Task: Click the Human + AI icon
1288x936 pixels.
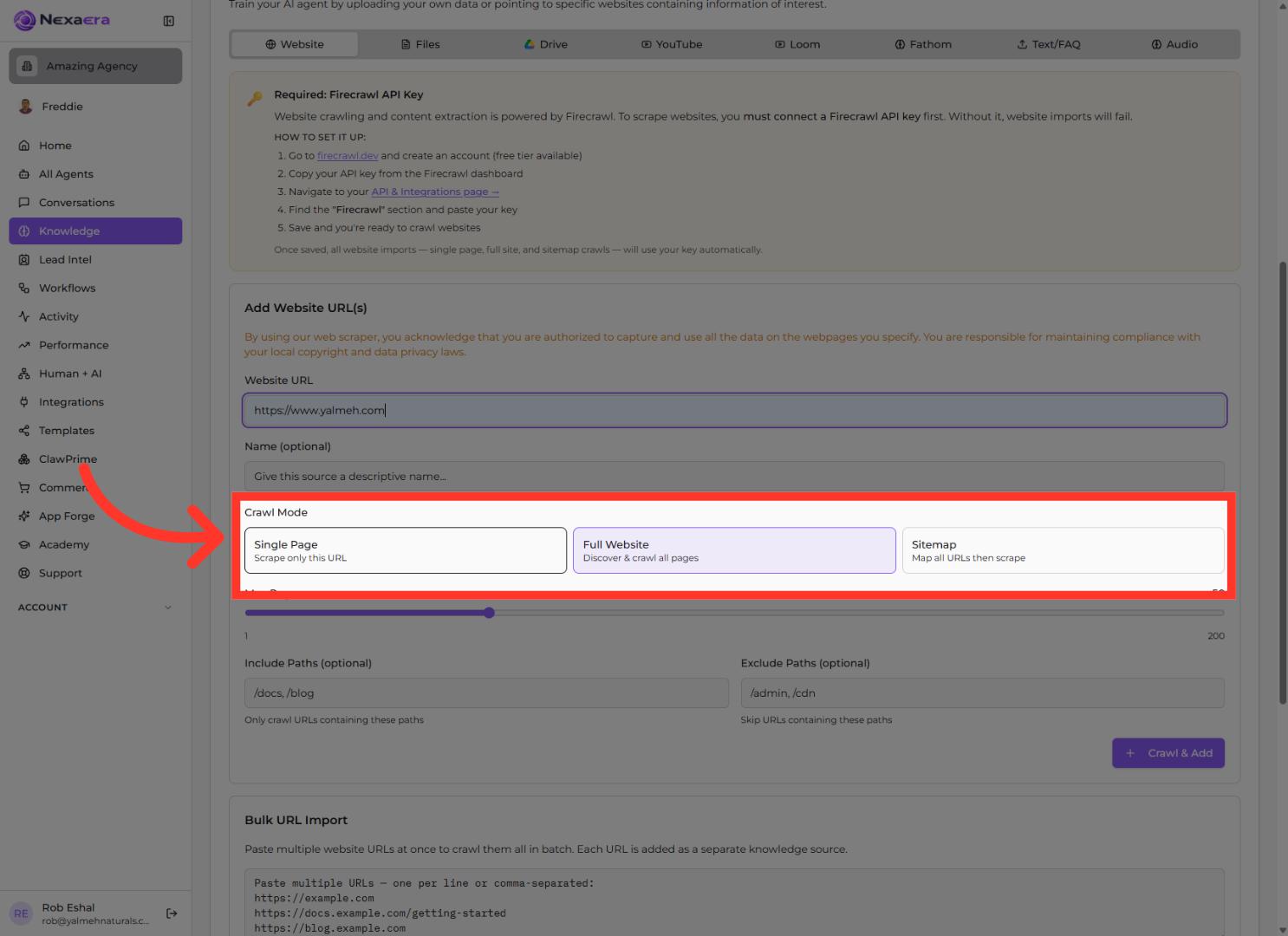Action: click(24, 374)
